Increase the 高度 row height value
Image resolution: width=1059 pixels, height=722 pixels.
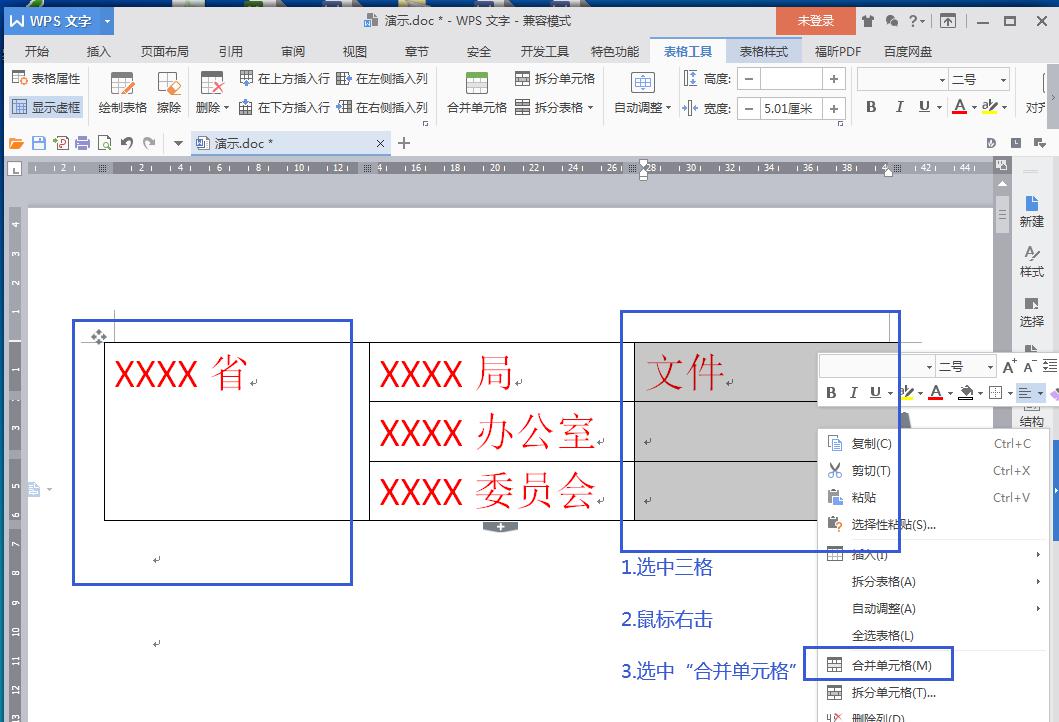click(x=834, y=79)
